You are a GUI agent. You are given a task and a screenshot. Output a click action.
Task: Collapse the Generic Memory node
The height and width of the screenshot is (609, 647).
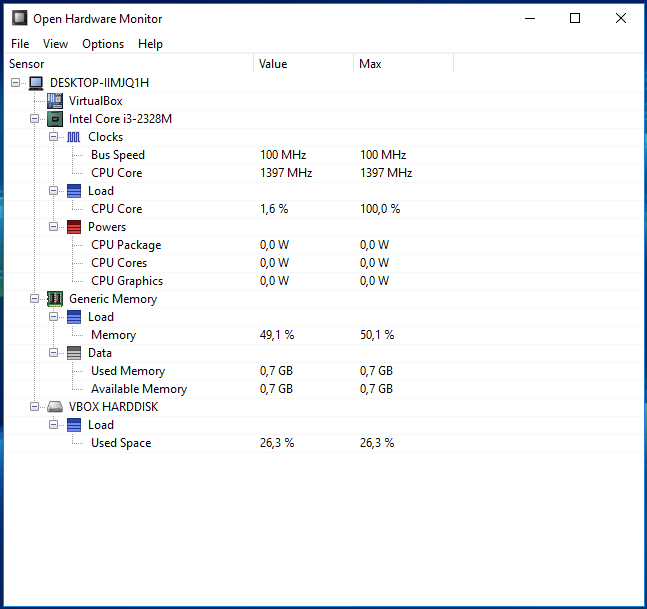point(34,299)
